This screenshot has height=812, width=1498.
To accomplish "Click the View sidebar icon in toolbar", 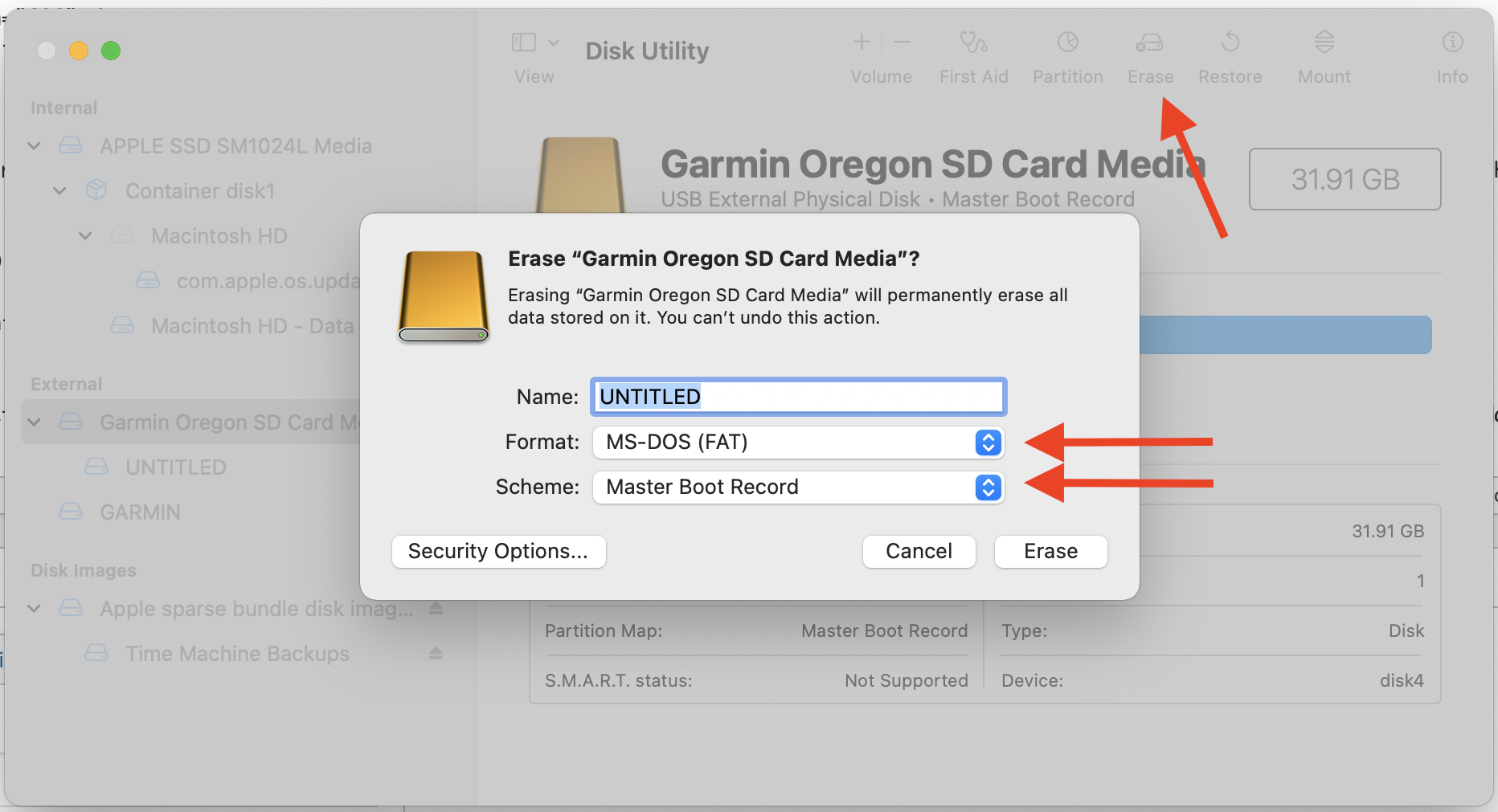I will pos(524,42).
